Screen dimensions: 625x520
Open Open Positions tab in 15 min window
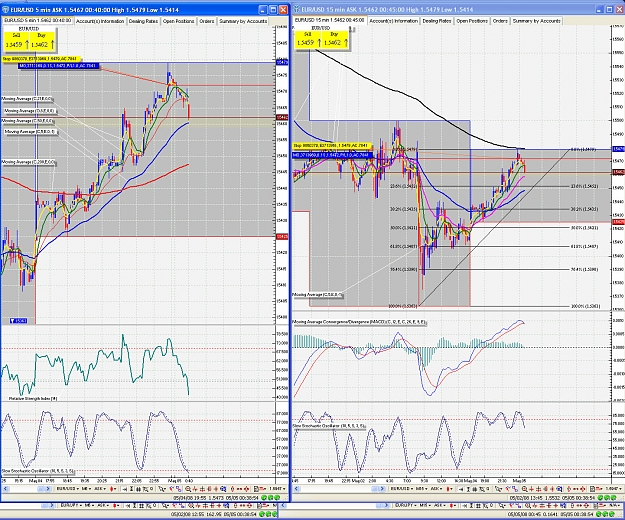click(x=472, y=21)
